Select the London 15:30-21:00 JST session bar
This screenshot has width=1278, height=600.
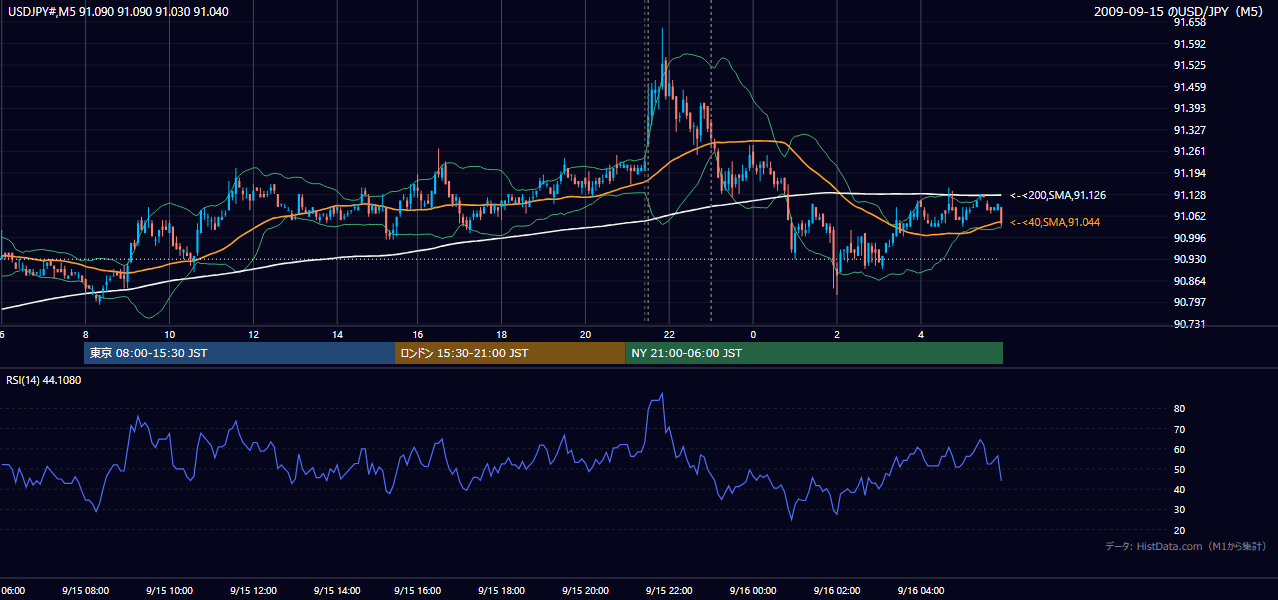pyautogui.click(x=510, y=353)
